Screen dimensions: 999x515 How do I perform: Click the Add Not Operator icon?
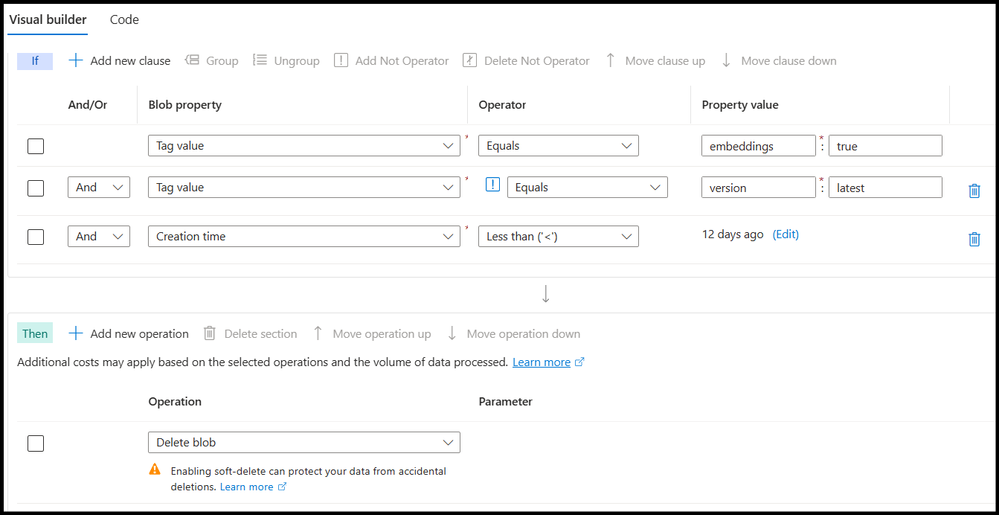341,61
